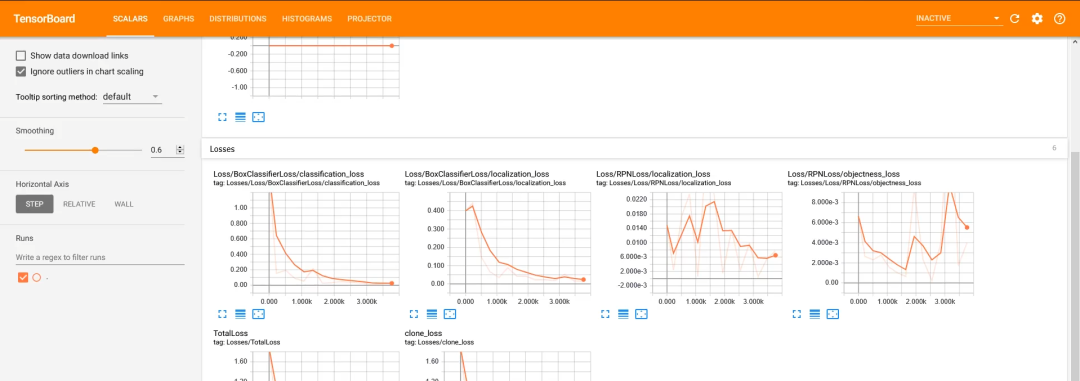Image resolution: width=1080 pixels, height=381 pixels.
Task: Open Tooltip sorting method dropdown
Action: 132,97
